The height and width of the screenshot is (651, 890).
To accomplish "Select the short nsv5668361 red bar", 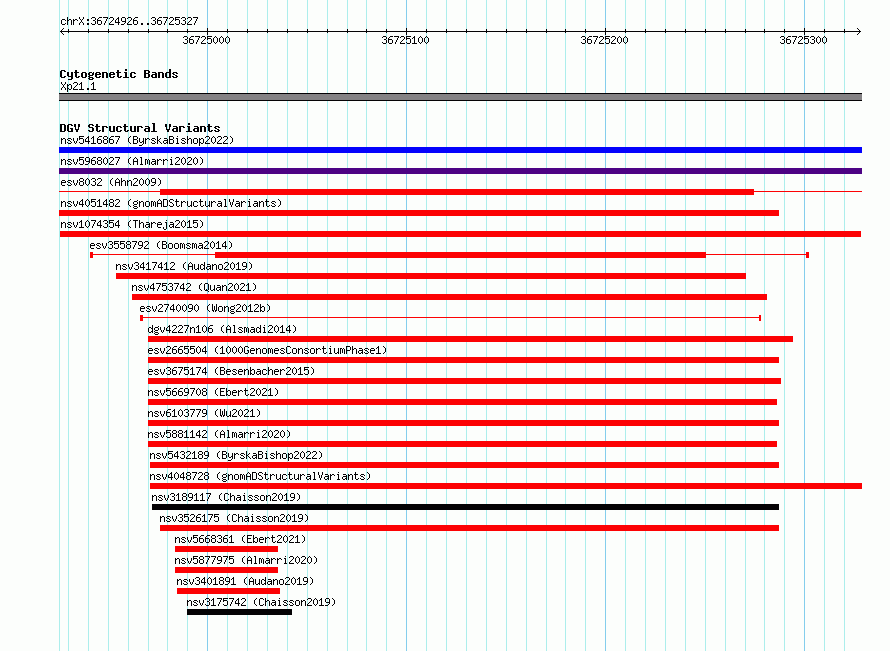I will tap(226, 549).
